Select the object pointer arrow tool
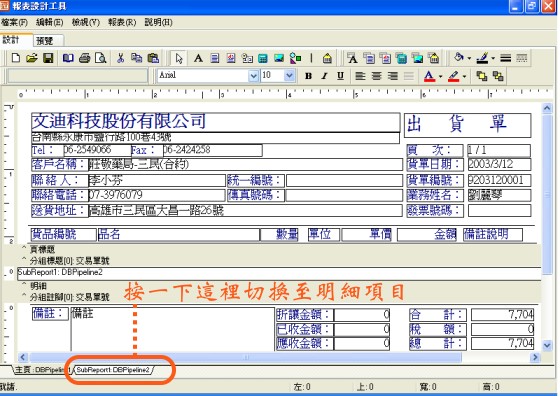 click(179, 58)
